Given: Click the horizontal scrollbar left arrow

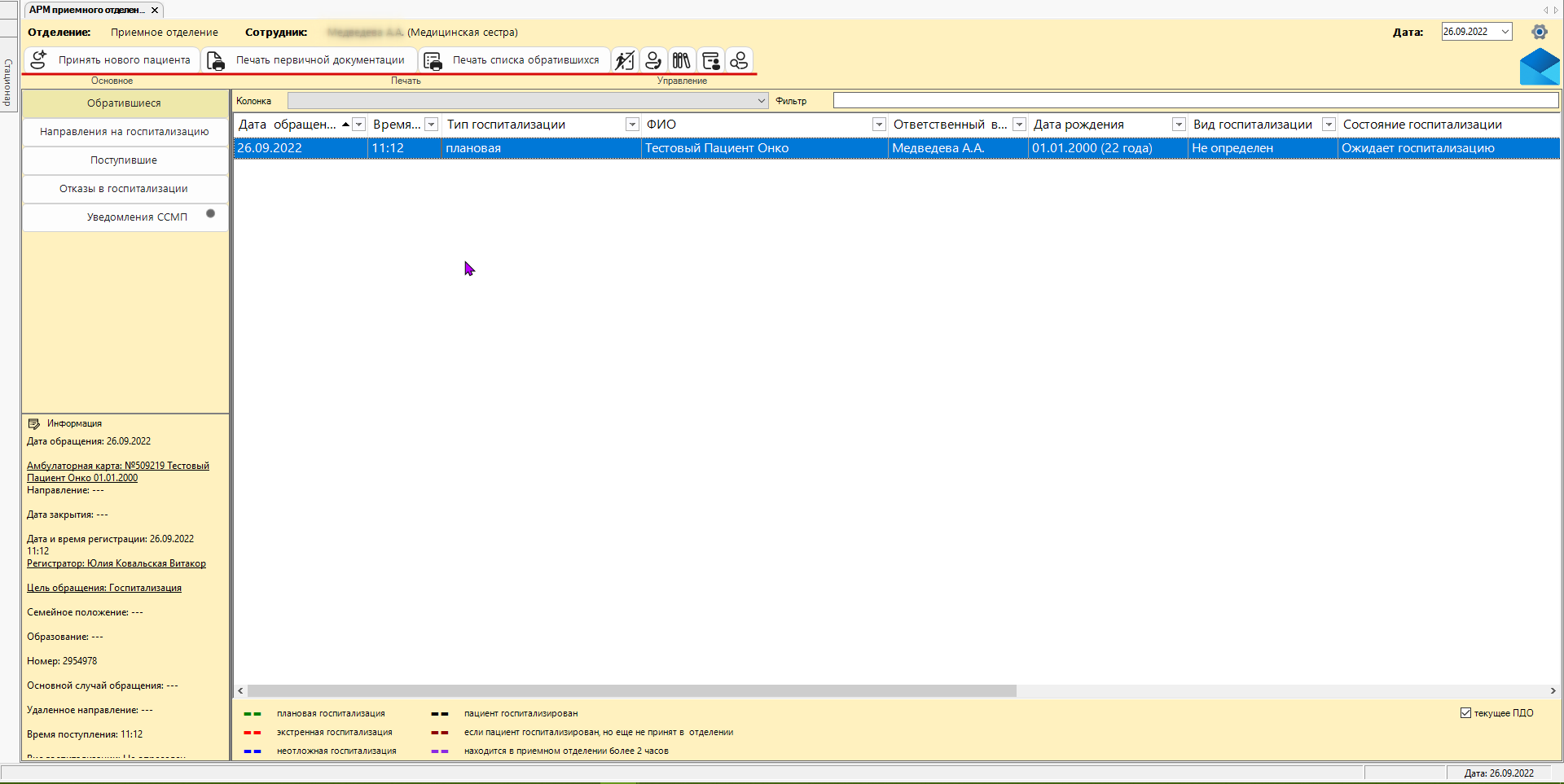Looking at the screenshot, I should pos(240,691).
